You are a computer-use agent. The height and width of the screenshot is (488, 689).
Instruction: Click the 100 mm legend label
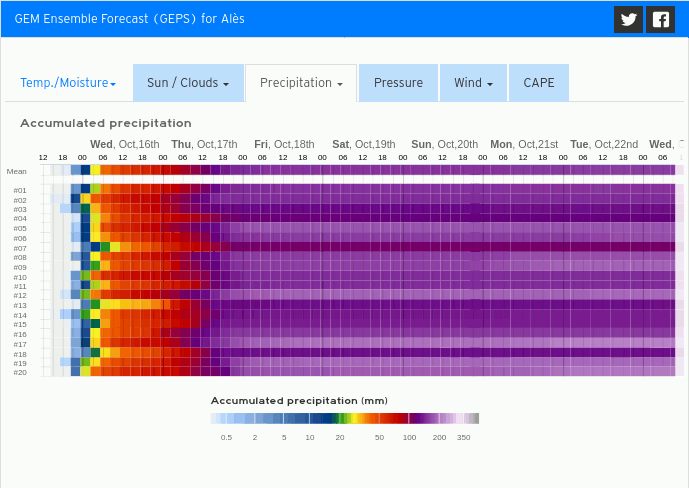[410, 437]
